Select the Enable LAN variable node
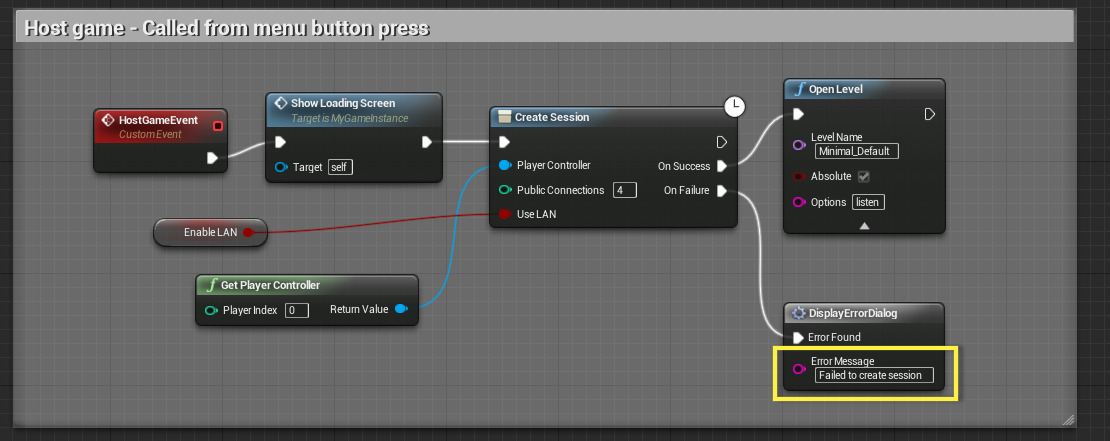The height and width of the screenshot is (441, 1110). click(210, 232)
